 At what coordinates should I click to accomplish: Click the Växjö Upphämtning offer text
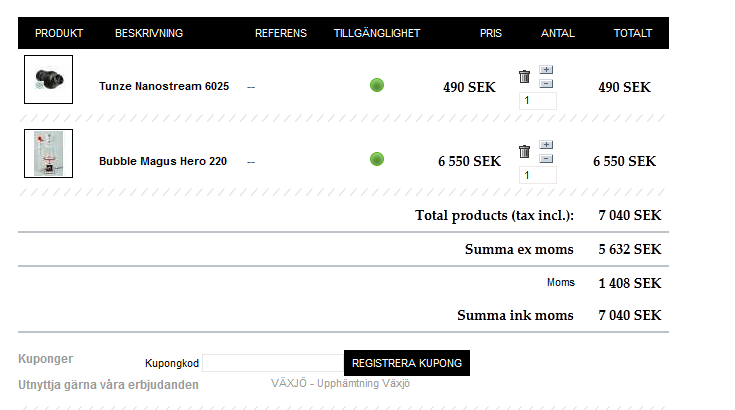click(340, 383)
